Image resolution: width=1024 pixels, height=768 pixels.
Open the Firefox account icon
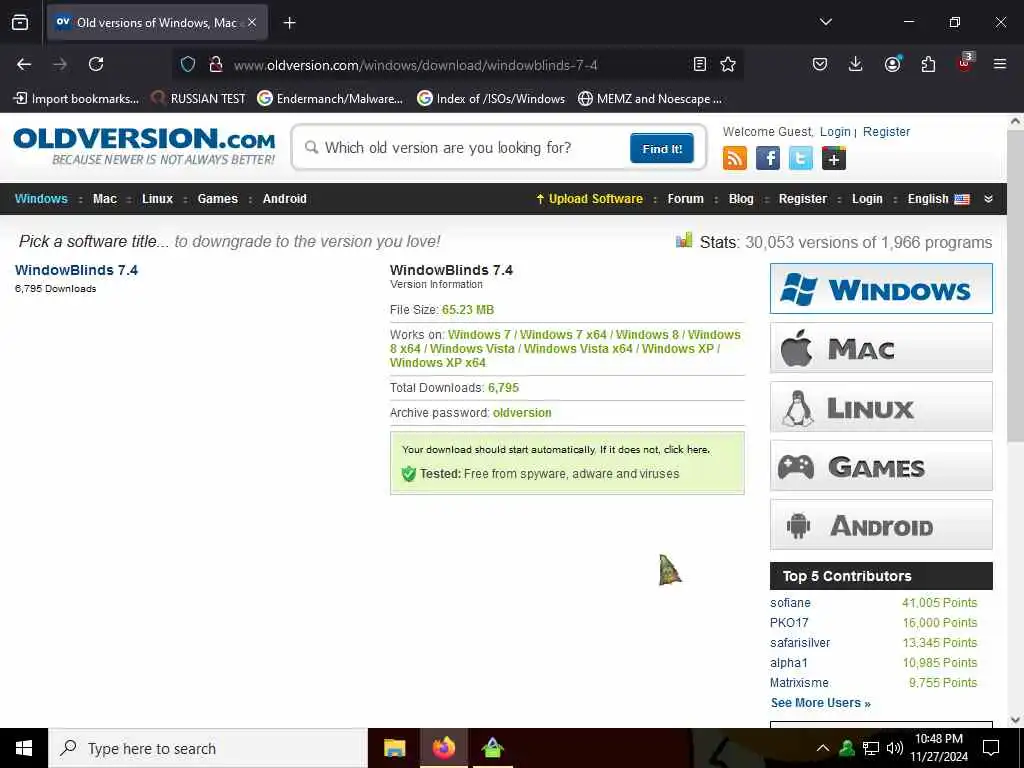[892, 64]
